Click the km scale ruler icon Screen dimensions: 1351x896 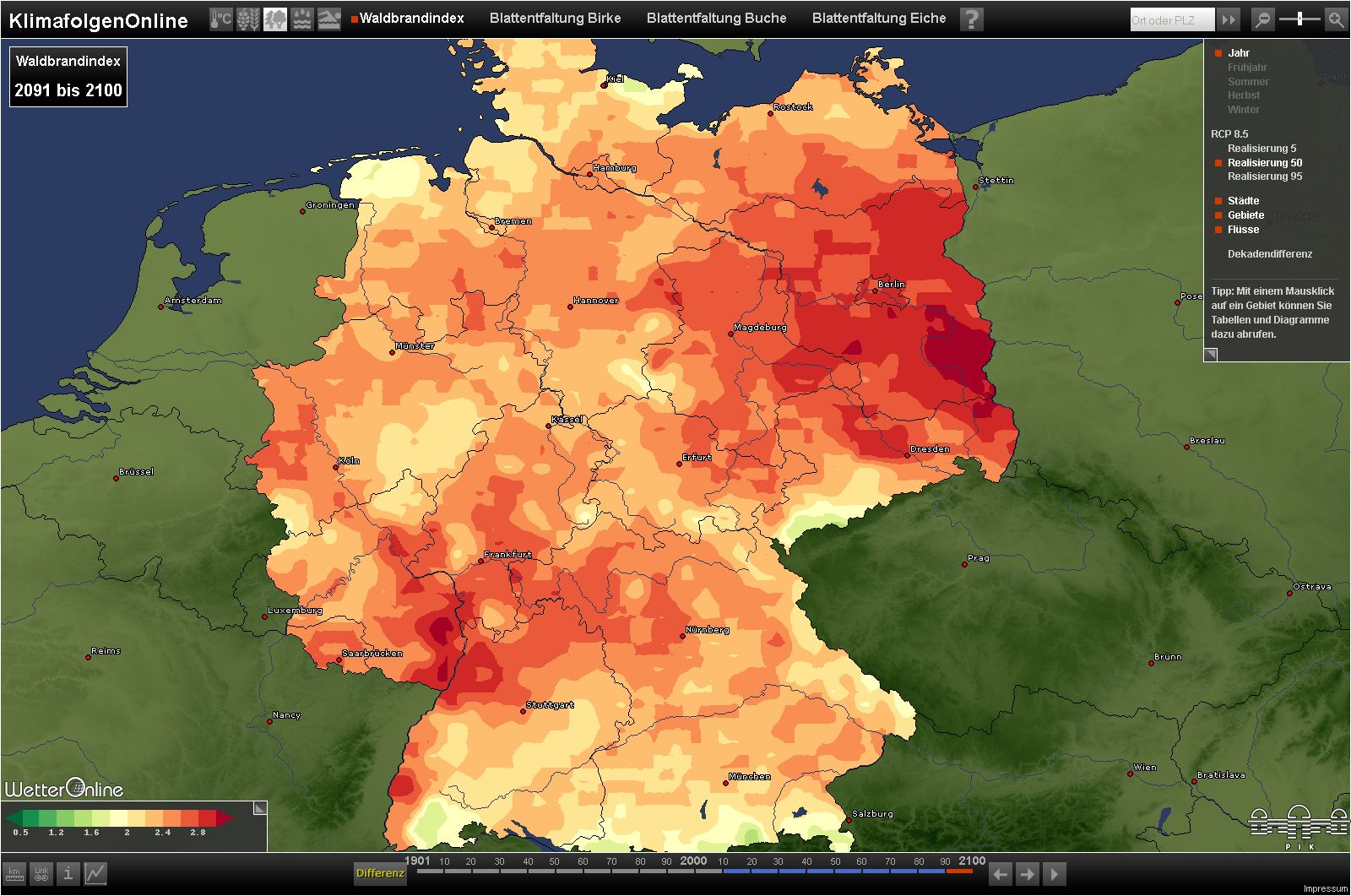(14, 874)
